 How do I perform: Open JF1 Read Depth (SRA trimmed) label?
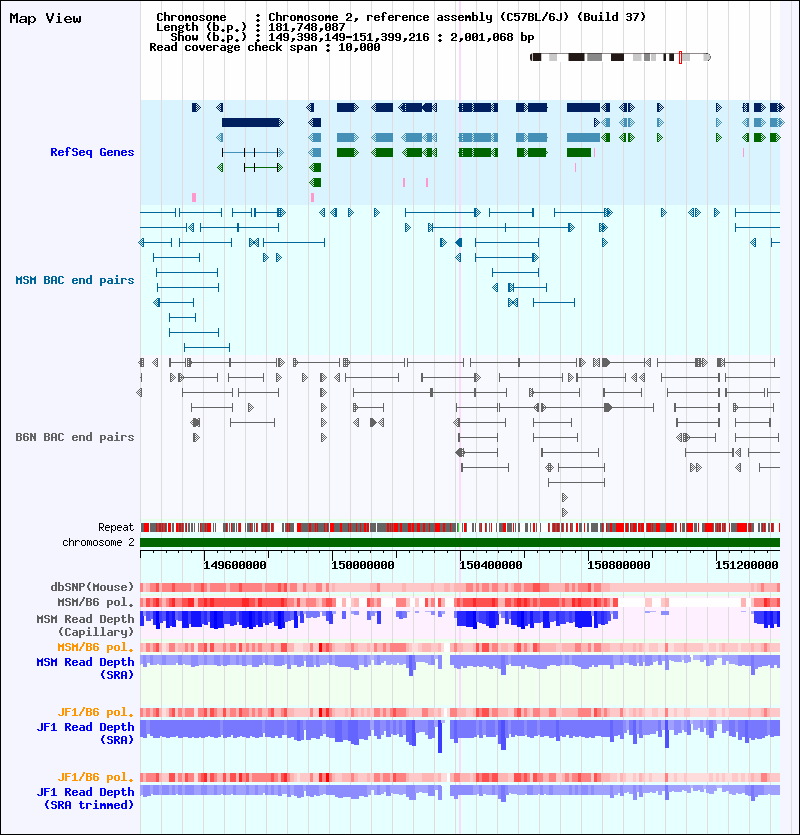pyautogui.click(x=85, y=798)
